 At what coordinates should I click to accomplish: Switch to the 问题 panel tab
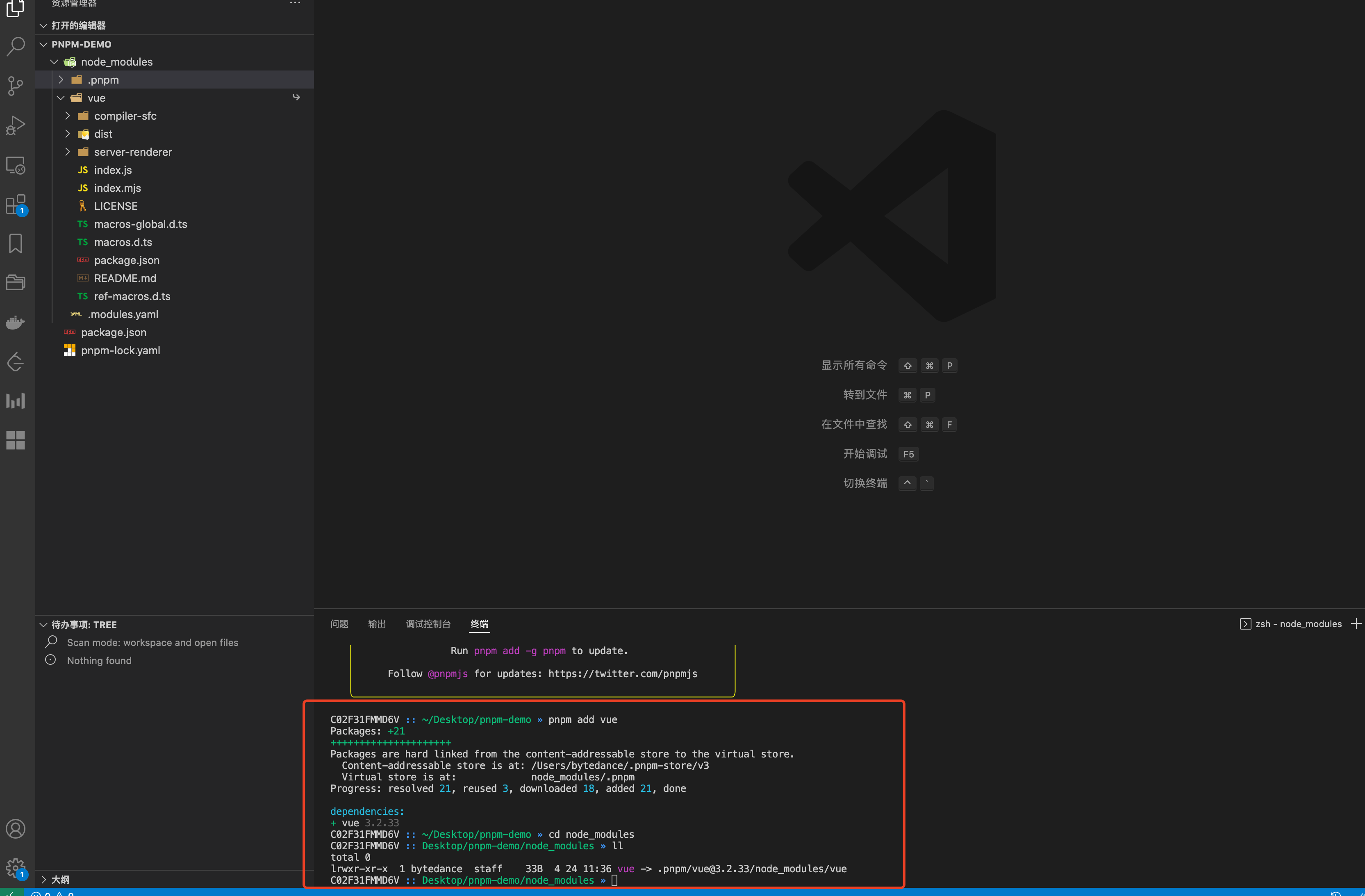coord(339,623)
